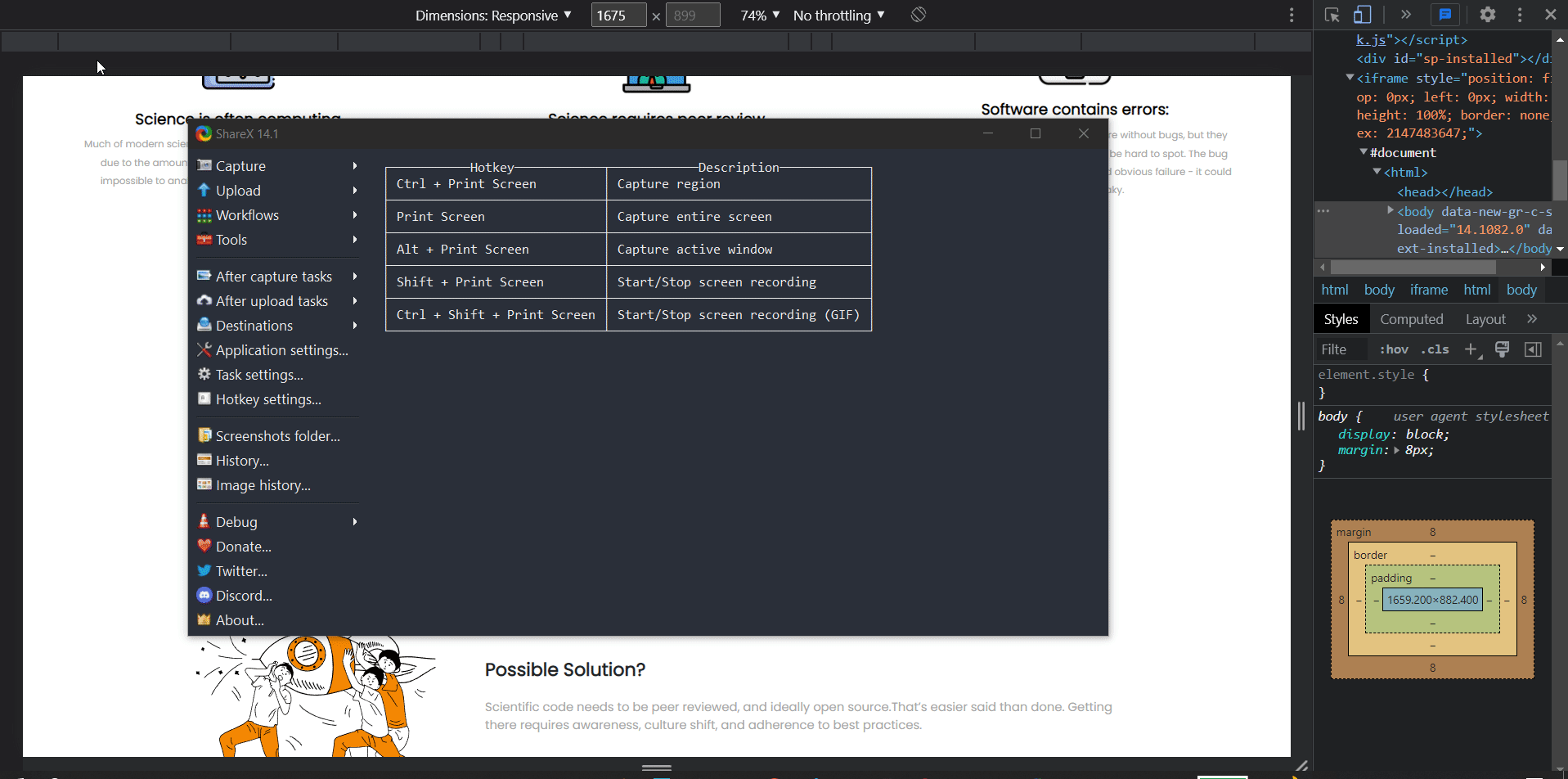
Task: Click the Filter styles input field
Action: [1341, 349]
